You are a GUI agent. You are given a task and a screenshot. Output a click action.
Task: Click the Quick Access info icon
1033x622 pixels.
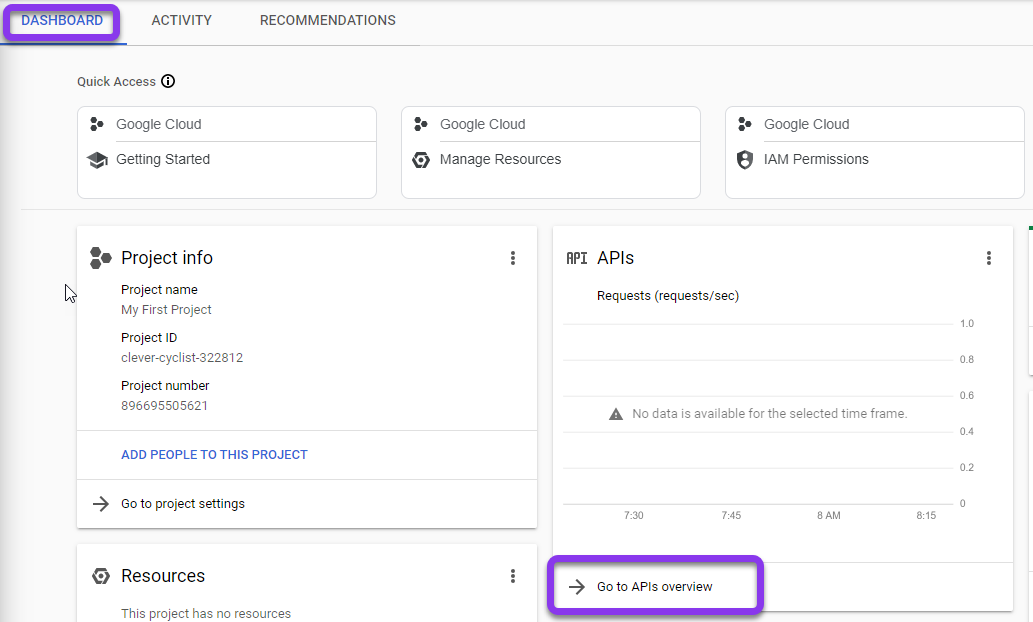168,81
